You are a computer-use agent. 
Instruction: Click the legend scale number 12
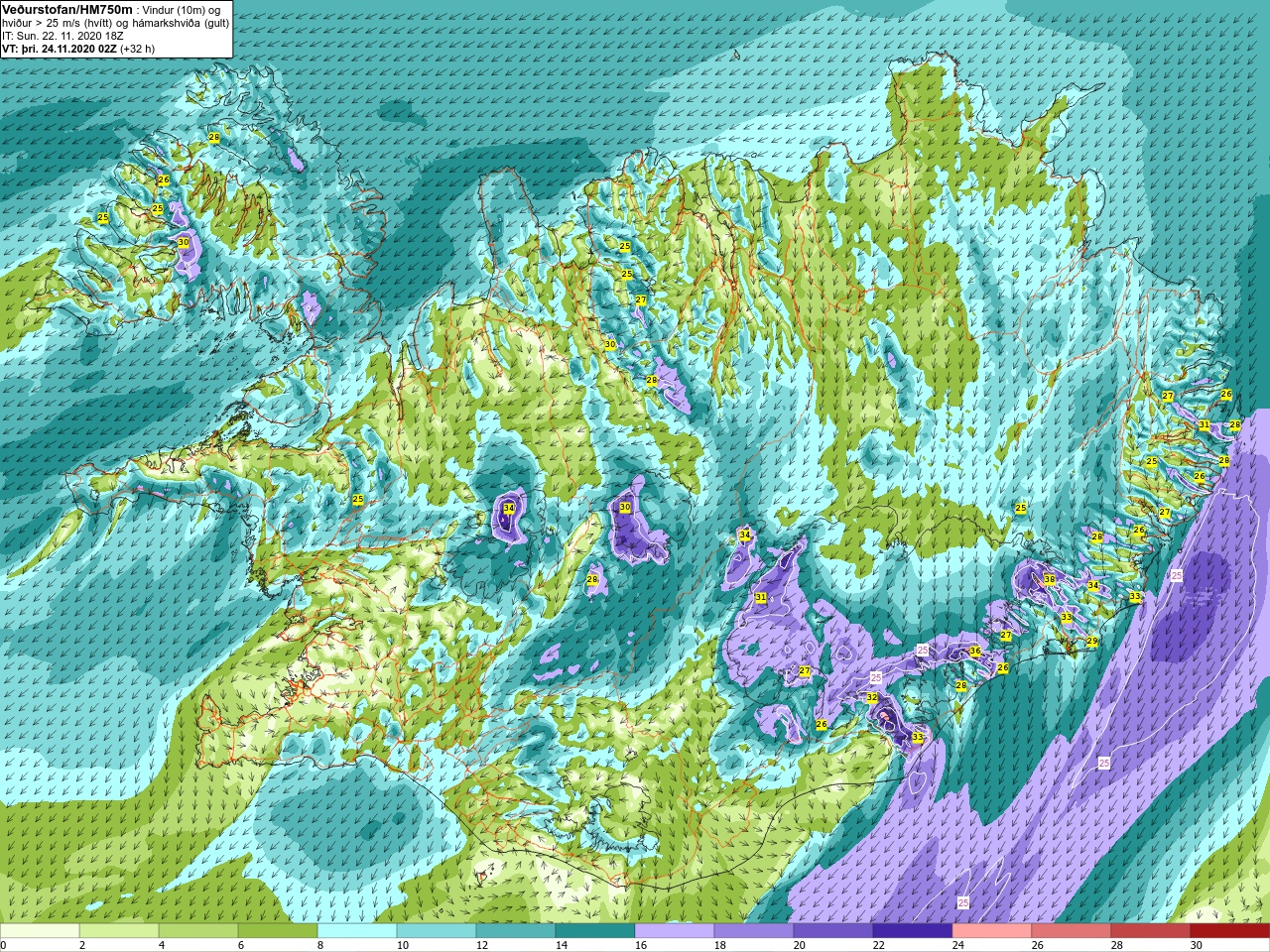(482, 945)
